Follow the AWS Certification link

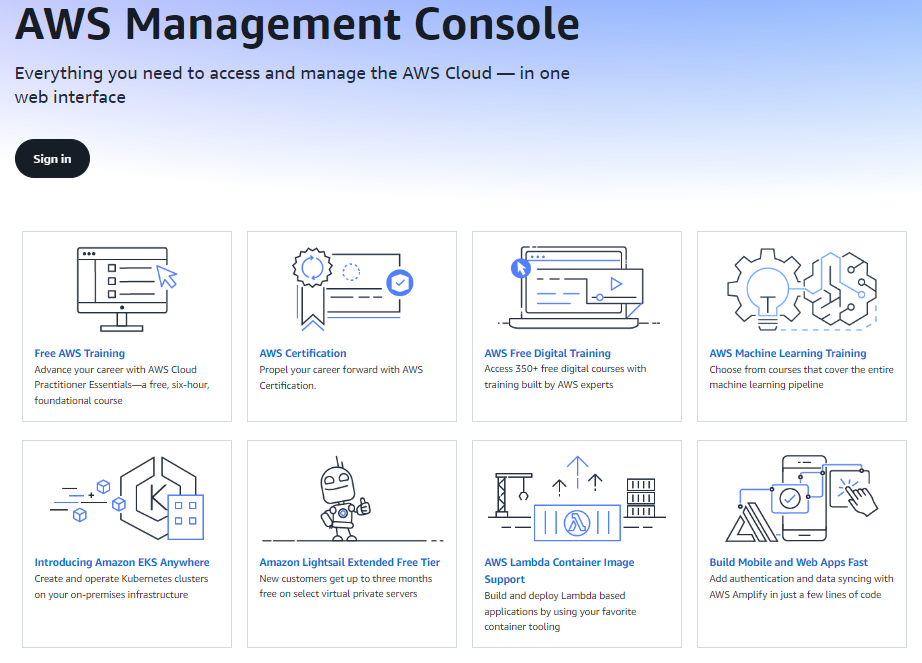click(302, 353)
